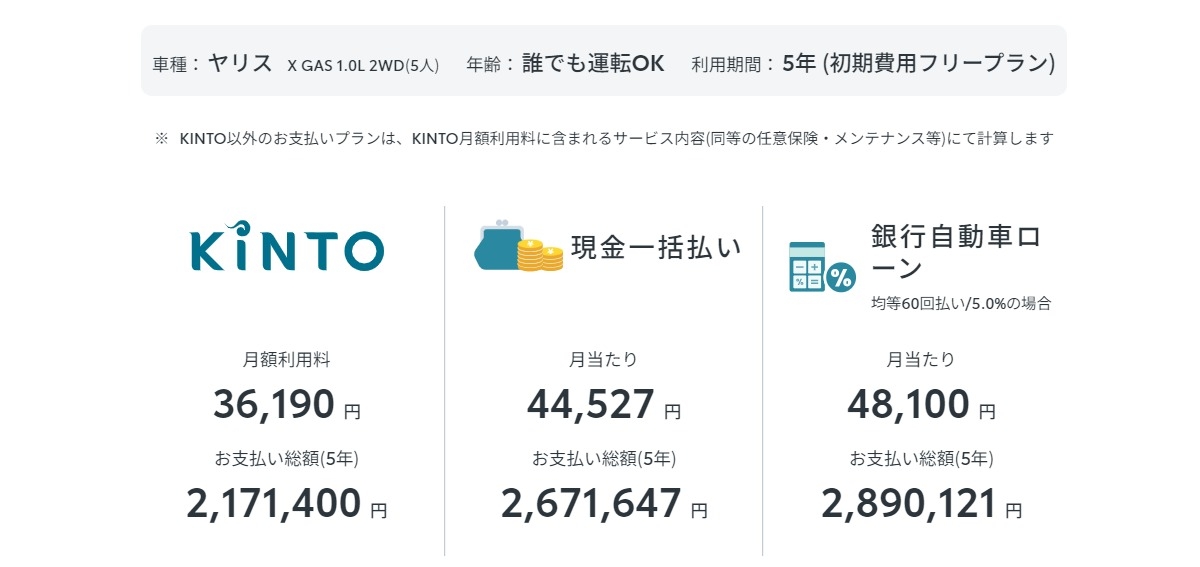Click cash monthly amount 44,527 円
1200x567 pixels.
click(x=603, y=404)
